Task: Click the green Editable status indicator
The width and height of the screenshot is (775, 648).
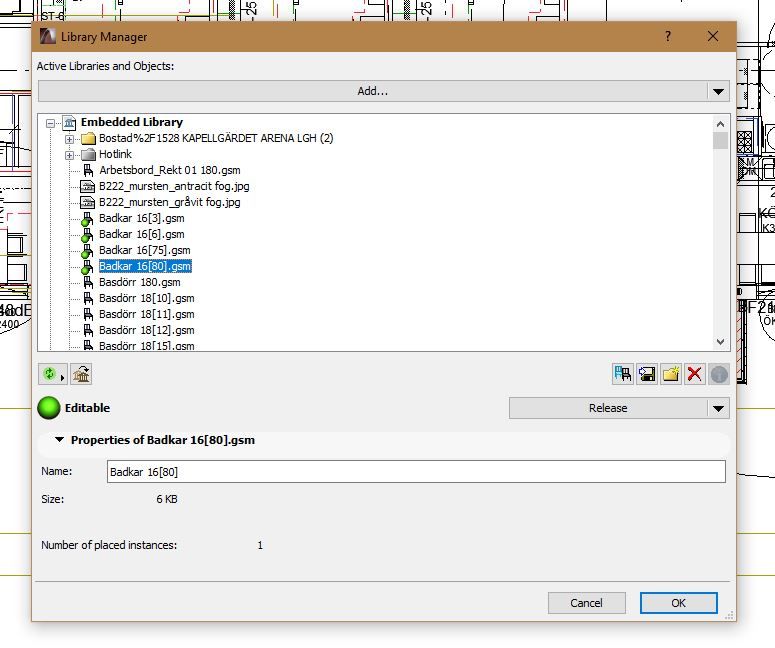Action: 48,408
